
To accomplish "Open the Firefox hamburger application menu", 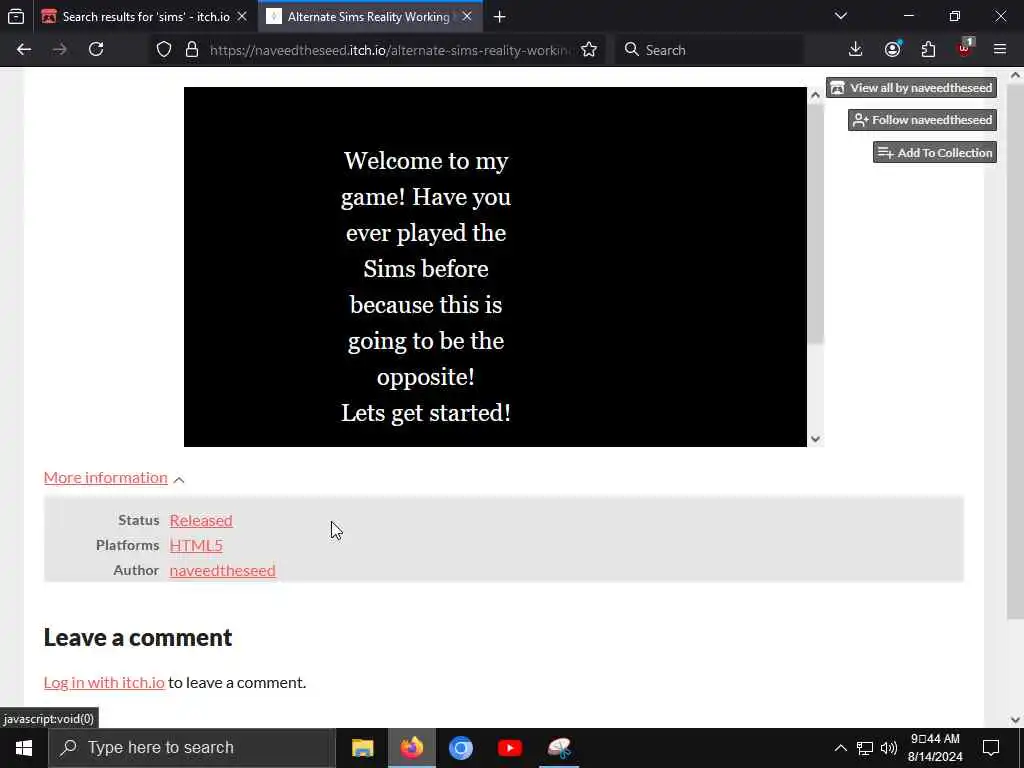I will click(x=1000, y=50).
